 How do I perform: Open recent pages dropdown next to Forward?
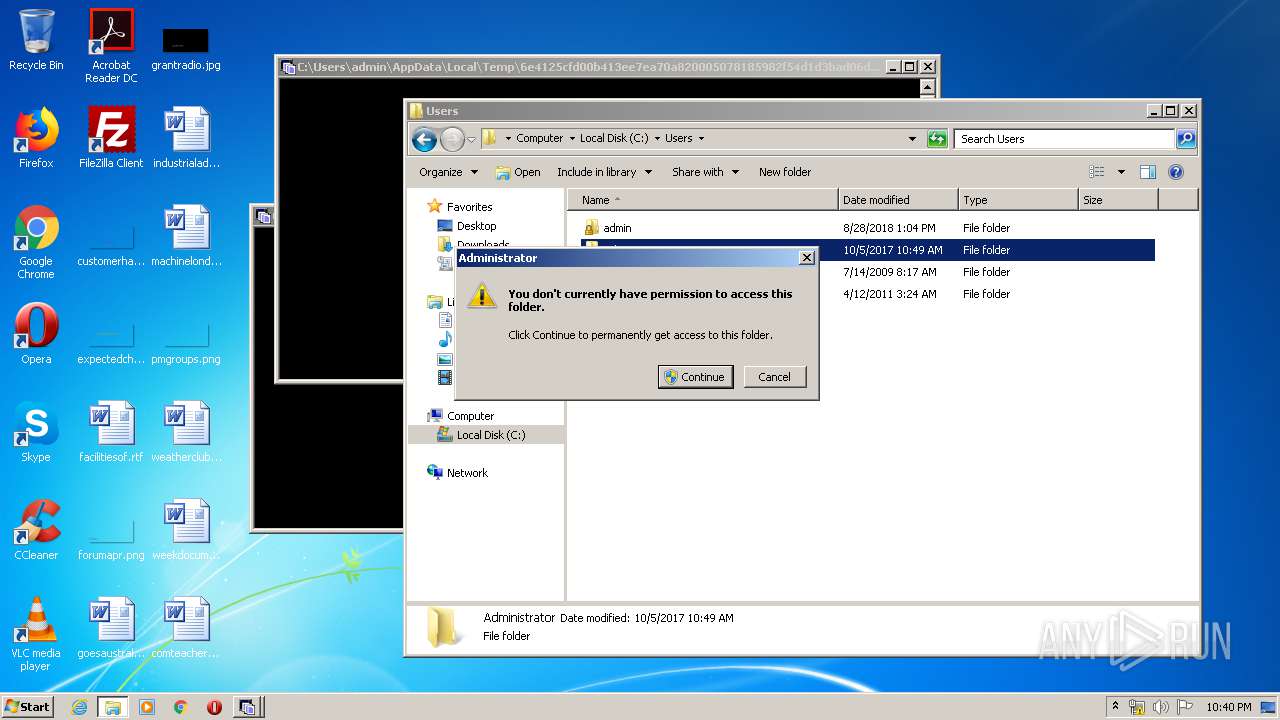coord(471,139)
